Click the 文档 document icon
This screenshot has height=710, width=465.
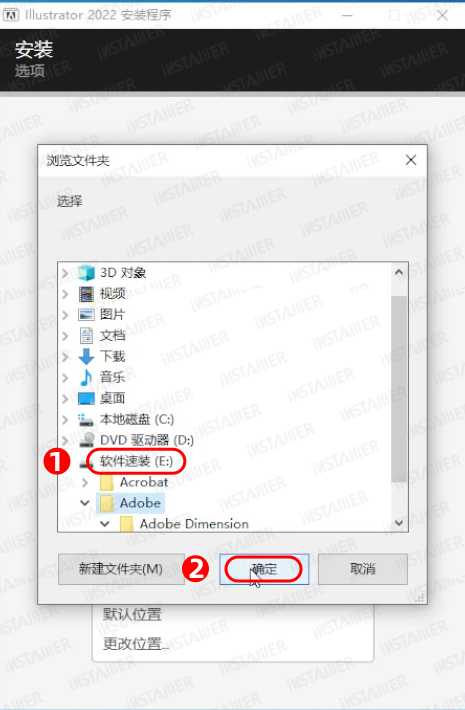click(86, 336)
